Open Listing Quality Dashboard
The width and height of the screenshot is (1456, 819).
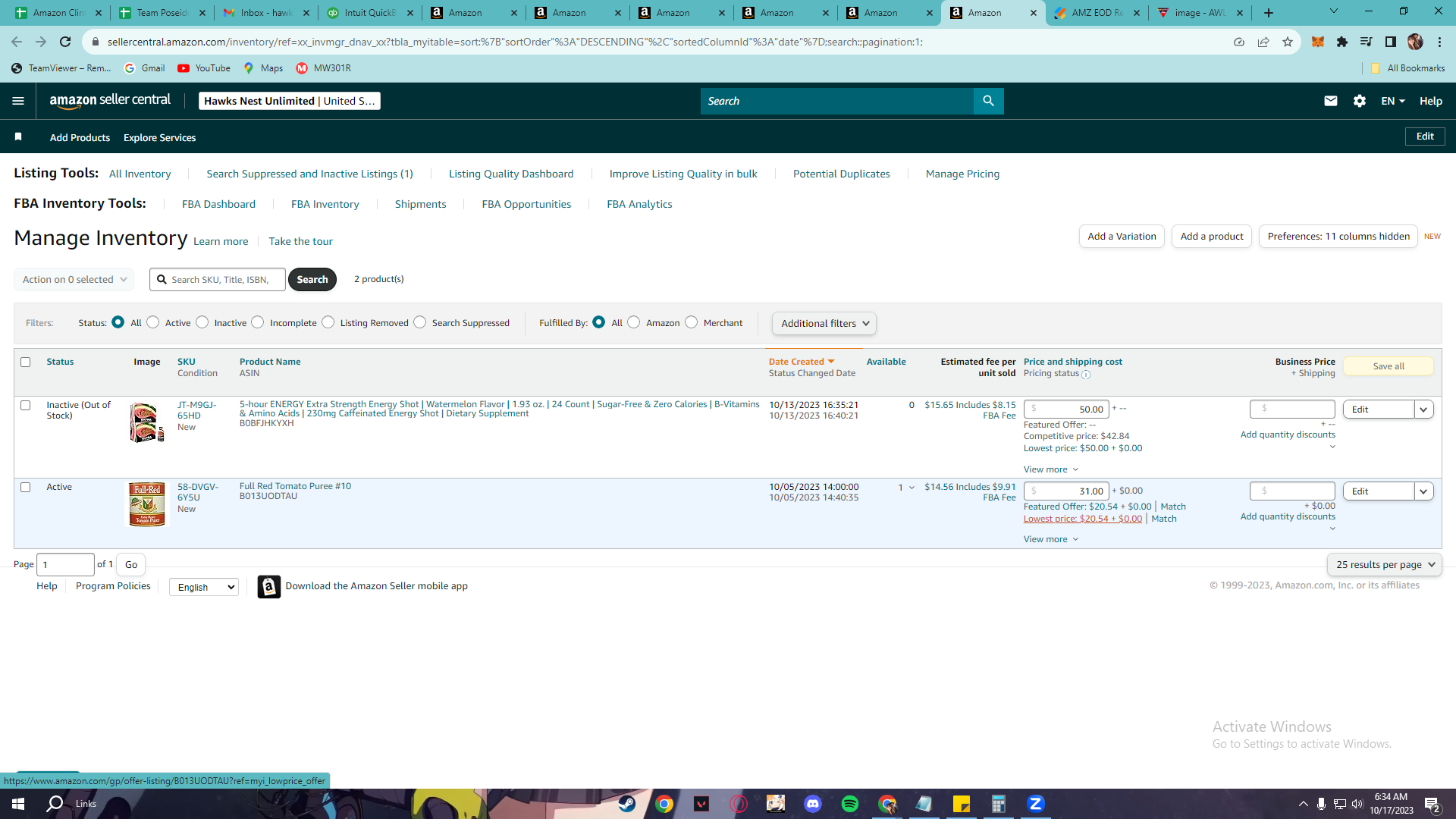click(511, 174)
